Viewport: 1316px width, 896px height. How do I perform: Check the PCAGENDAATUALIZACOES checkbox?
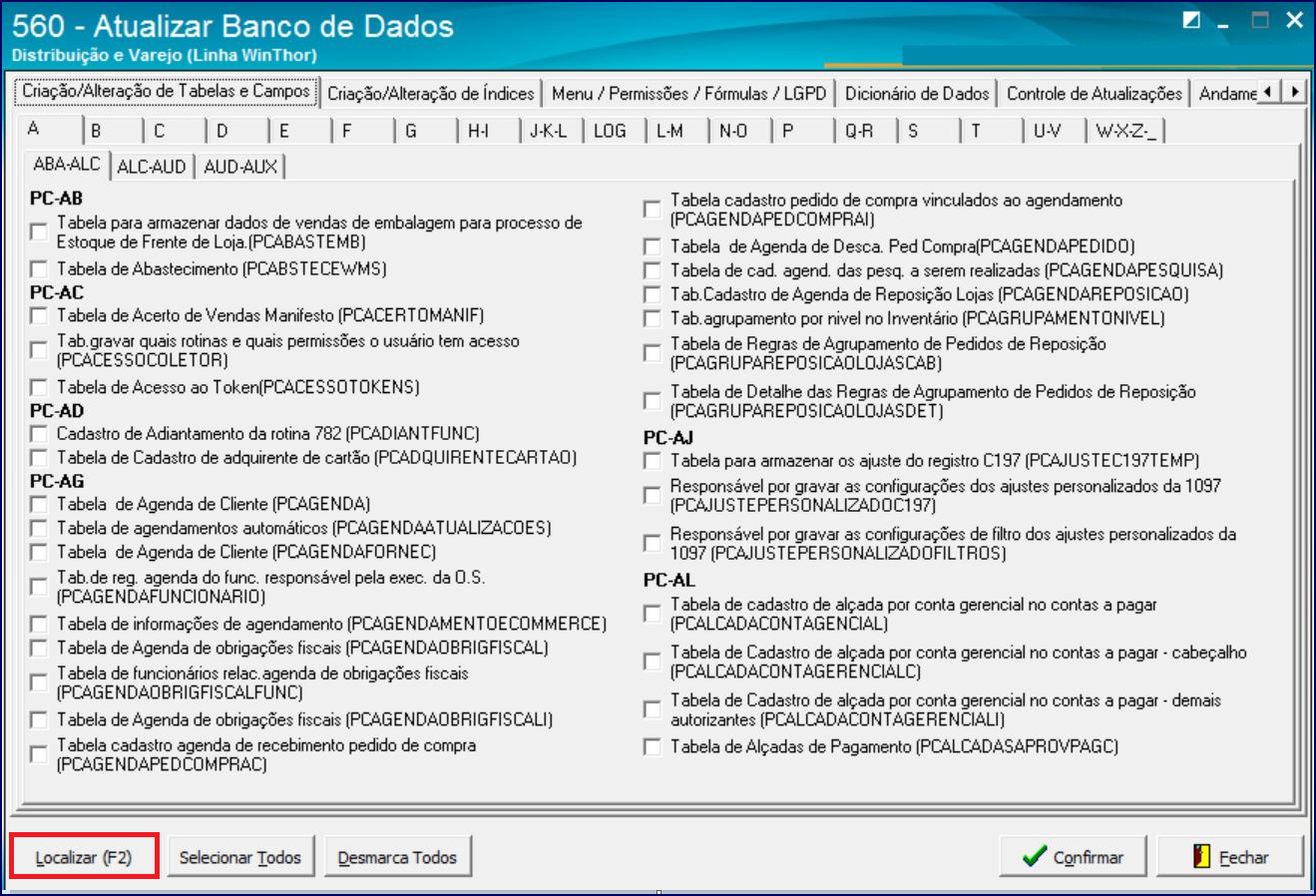click(39, 529)
